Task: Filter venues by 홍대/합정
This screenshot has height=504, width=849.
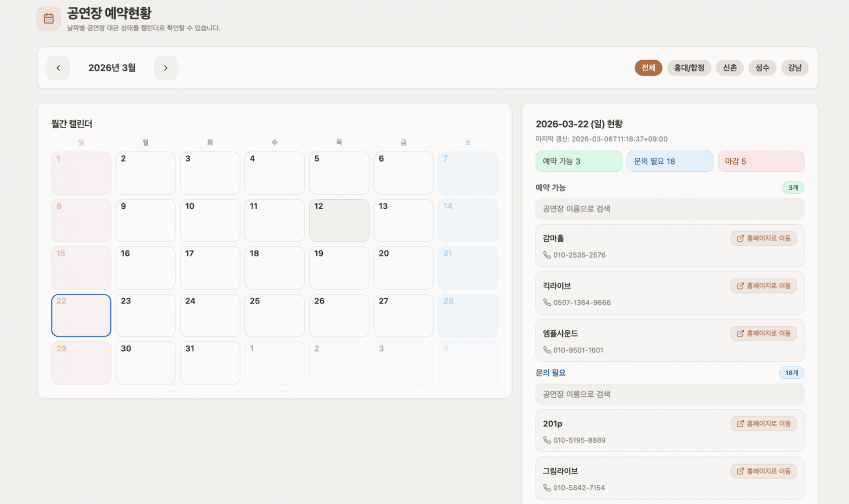Action: 689,68
